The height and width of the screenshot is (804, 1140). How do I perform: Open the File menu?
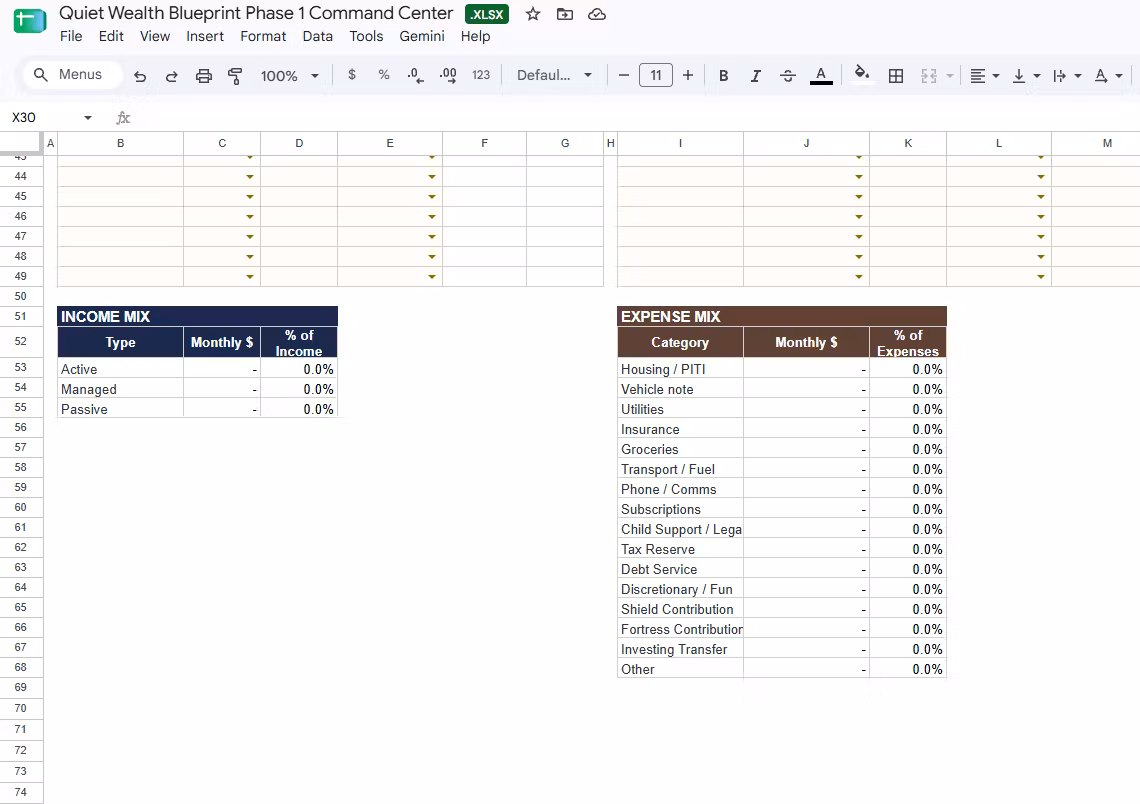point(71,36)
